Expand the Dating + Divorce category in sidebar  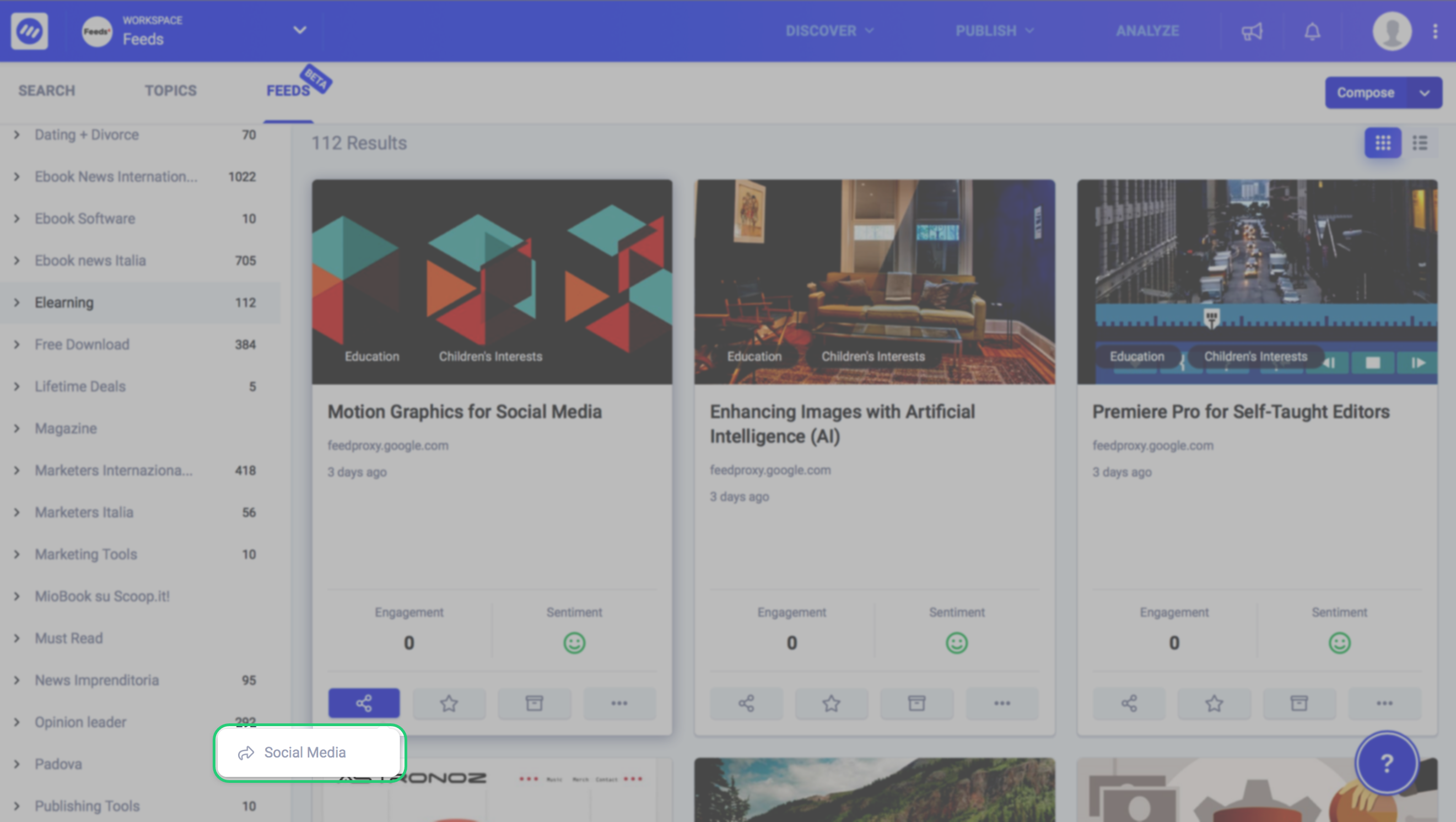[17, 134]
